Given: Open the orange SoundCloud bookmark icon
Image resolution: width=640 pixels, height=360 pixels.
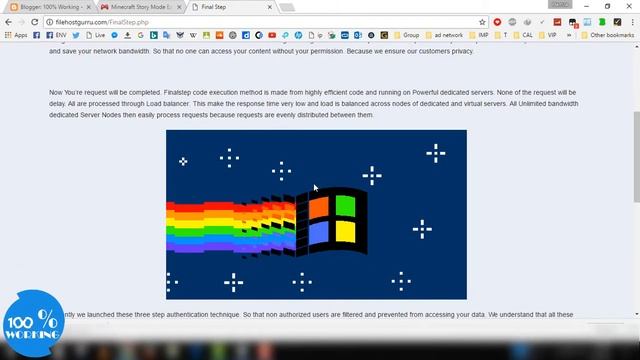Looking at the screenshot, I should click(x=220, y=36).
